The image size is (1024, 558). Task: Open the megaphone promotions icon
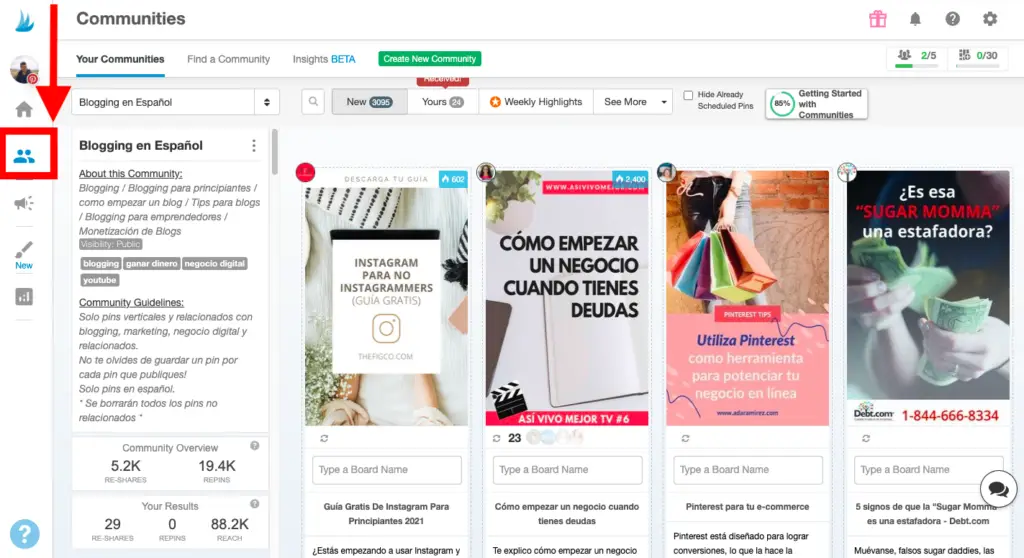click(24, 203)
